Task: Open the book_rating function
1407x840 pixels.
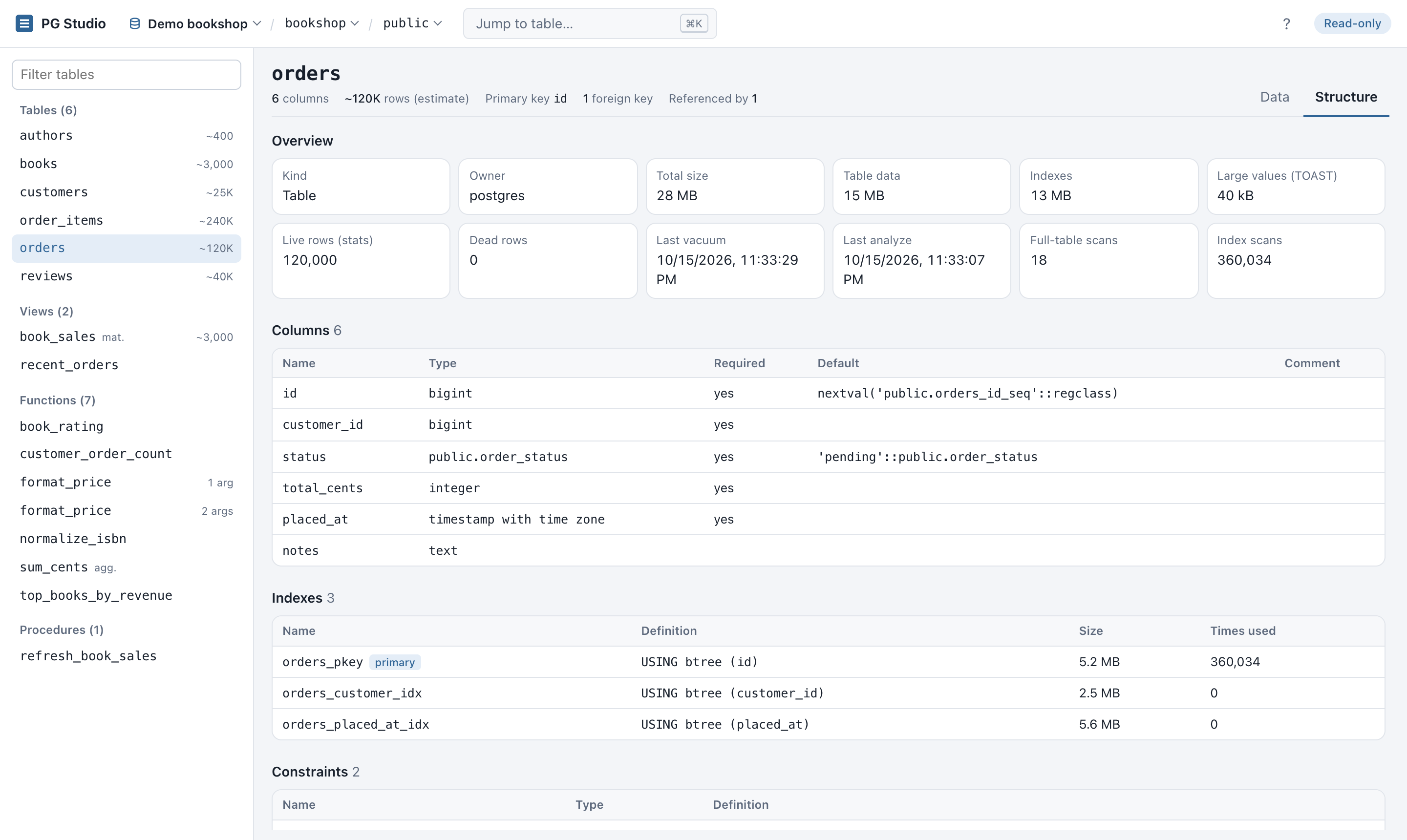Action: tap(126, 427)
